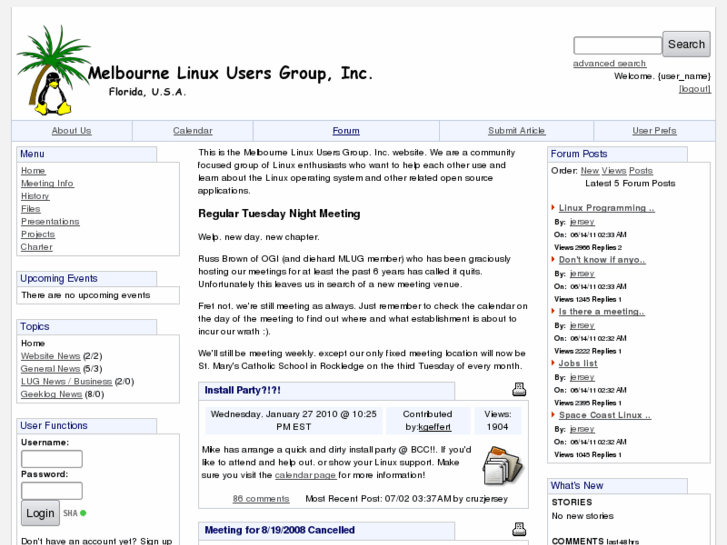Open the User Prefs tab
This screenshot has width=727, height=545.
pos(654,131)
